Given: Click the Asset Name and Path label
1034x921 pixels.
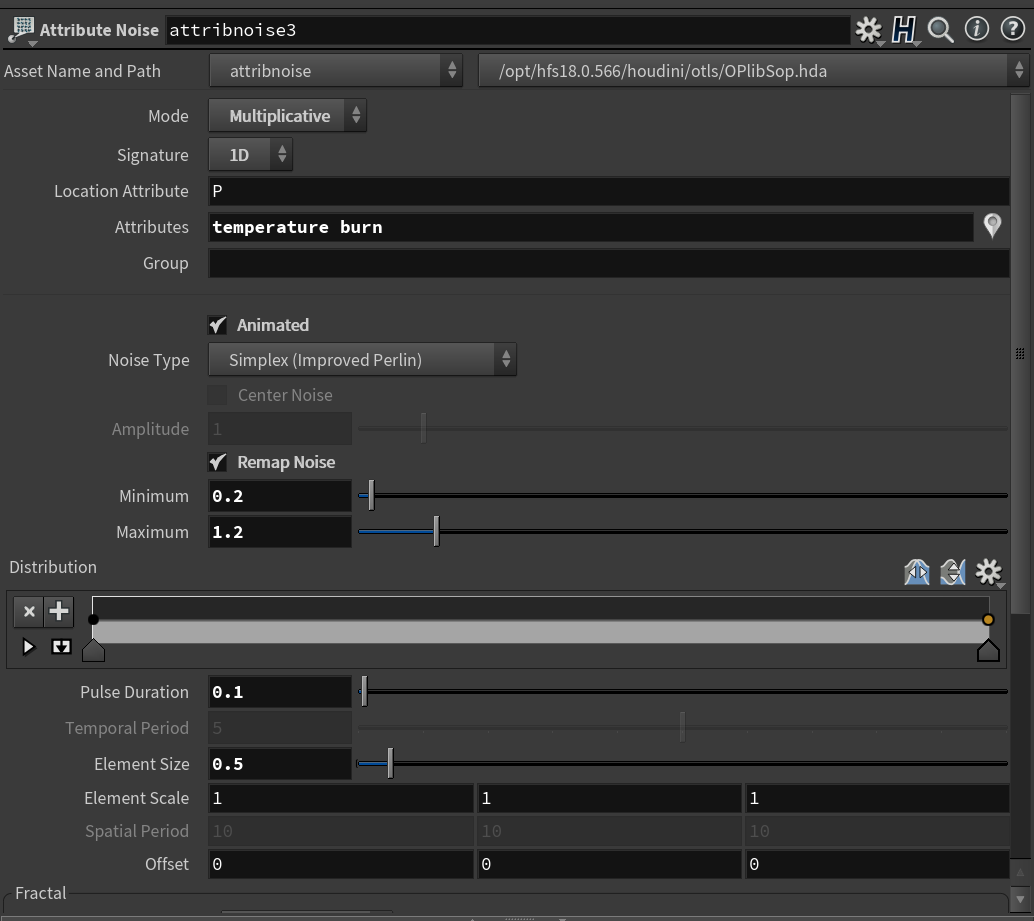Looking at the screenshot, I should pyautogui.click(x=82, y=71).
